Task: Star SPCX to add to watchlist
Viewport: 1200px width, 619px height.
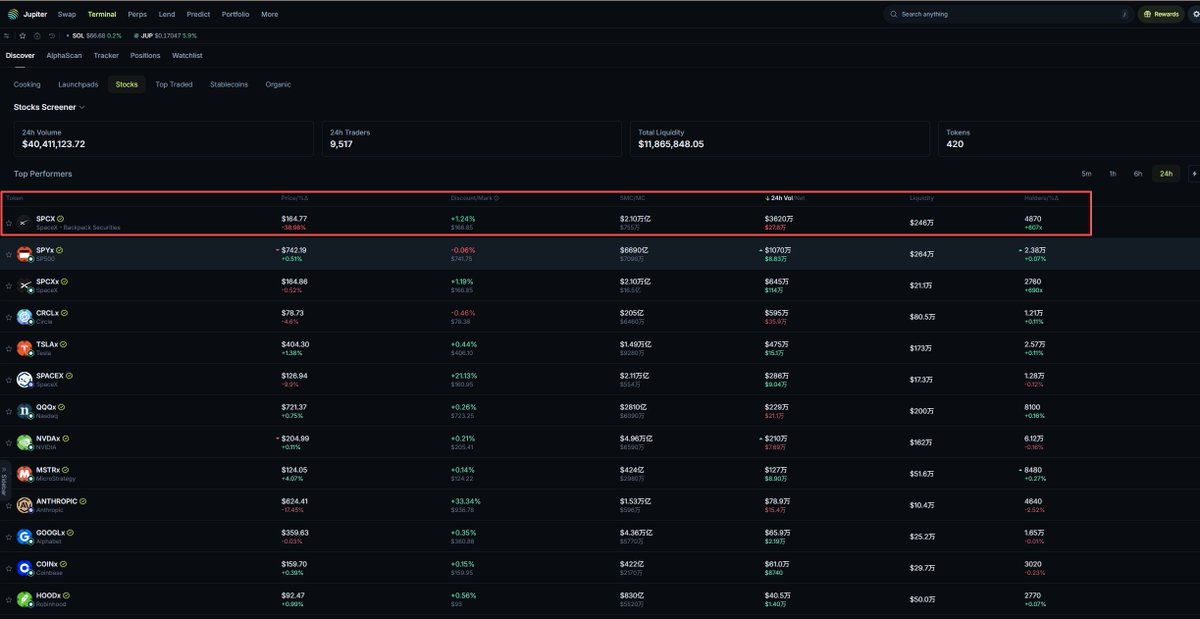Action: [x=9, y=222]
